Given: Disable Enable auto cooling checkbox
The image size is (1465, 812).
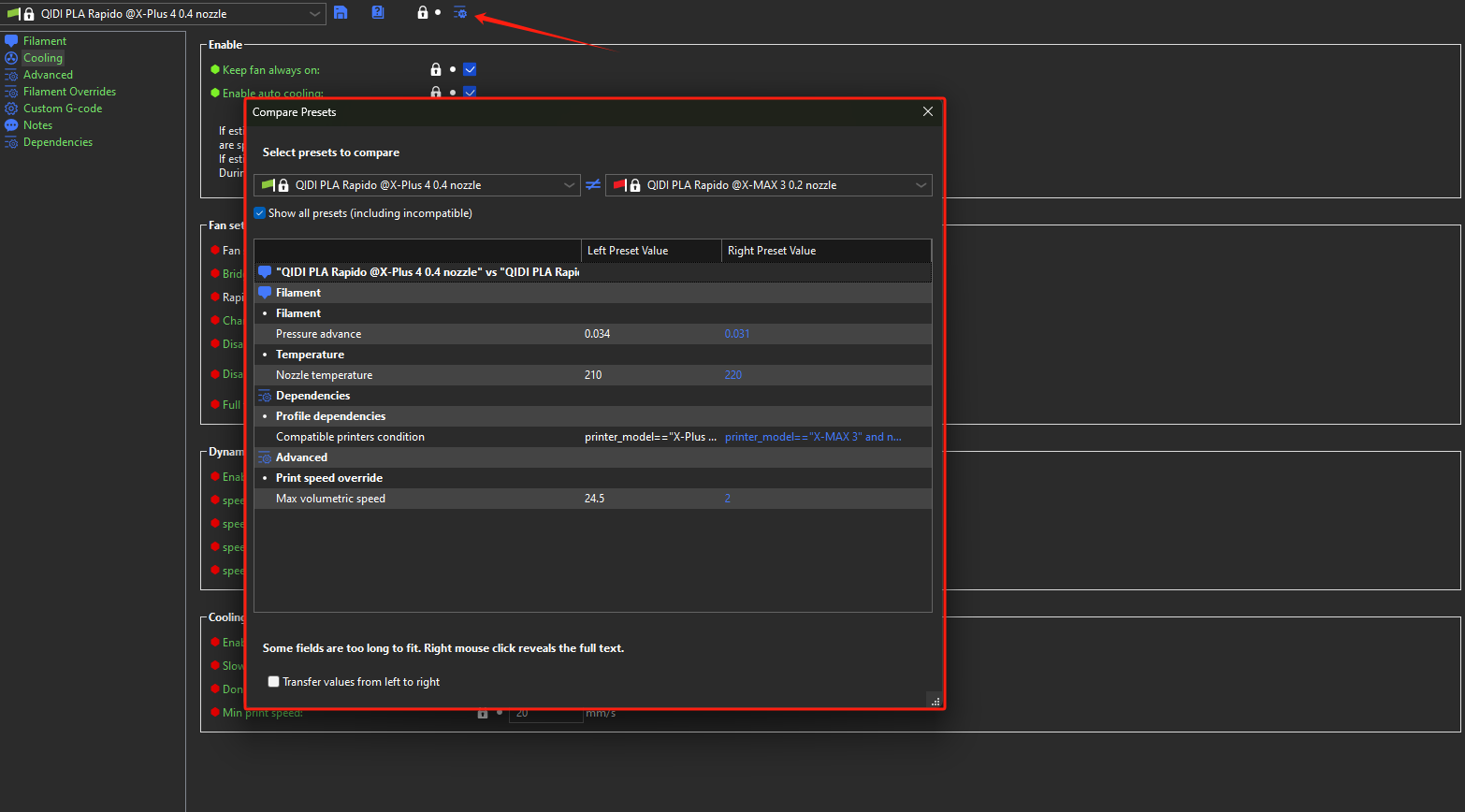Looking at the screenshot, I should coord(470,92).
